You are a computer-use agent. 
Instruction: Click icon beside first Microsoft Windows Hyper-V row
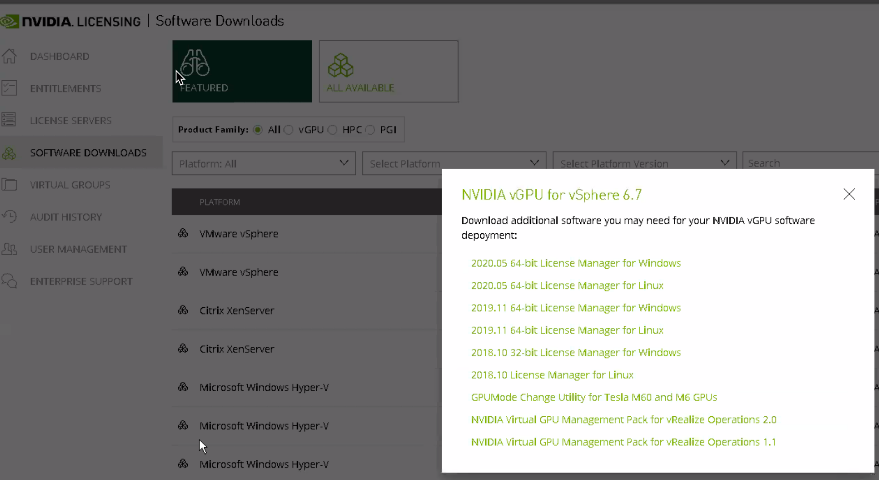click(x=183, y=387)
